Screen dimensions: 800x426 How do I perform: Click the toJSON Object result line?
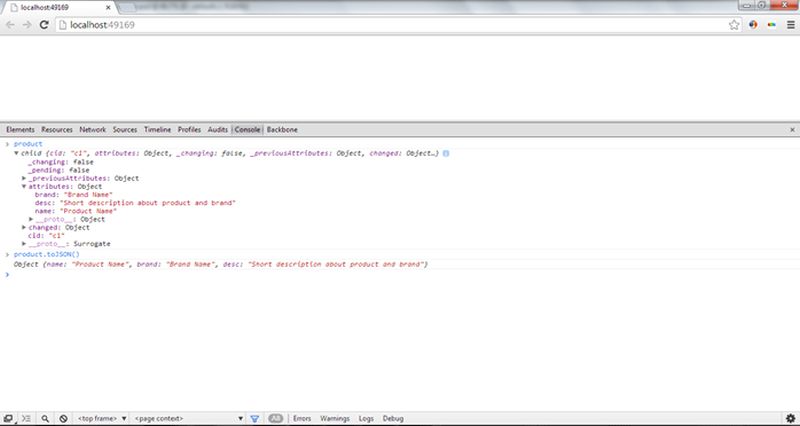coord(220,264)
